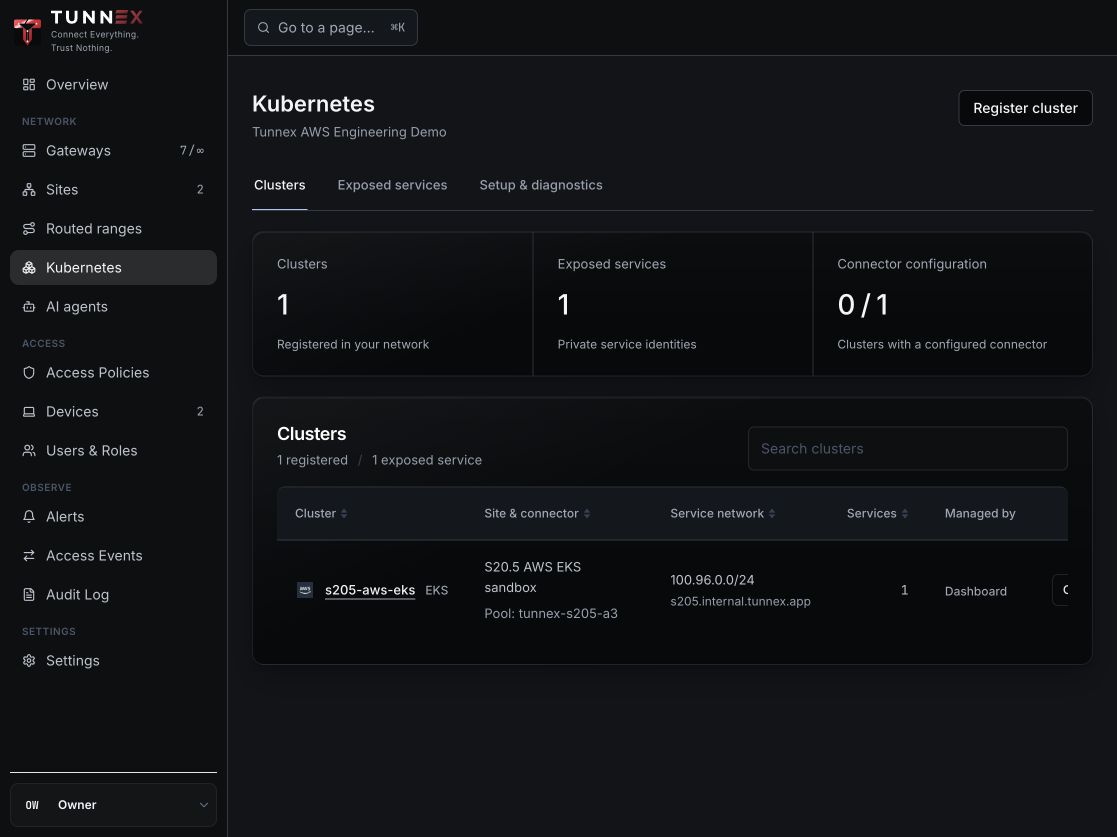
Task: Select Kubernetes in the sidebar
Action: click(x=113, y=268)
